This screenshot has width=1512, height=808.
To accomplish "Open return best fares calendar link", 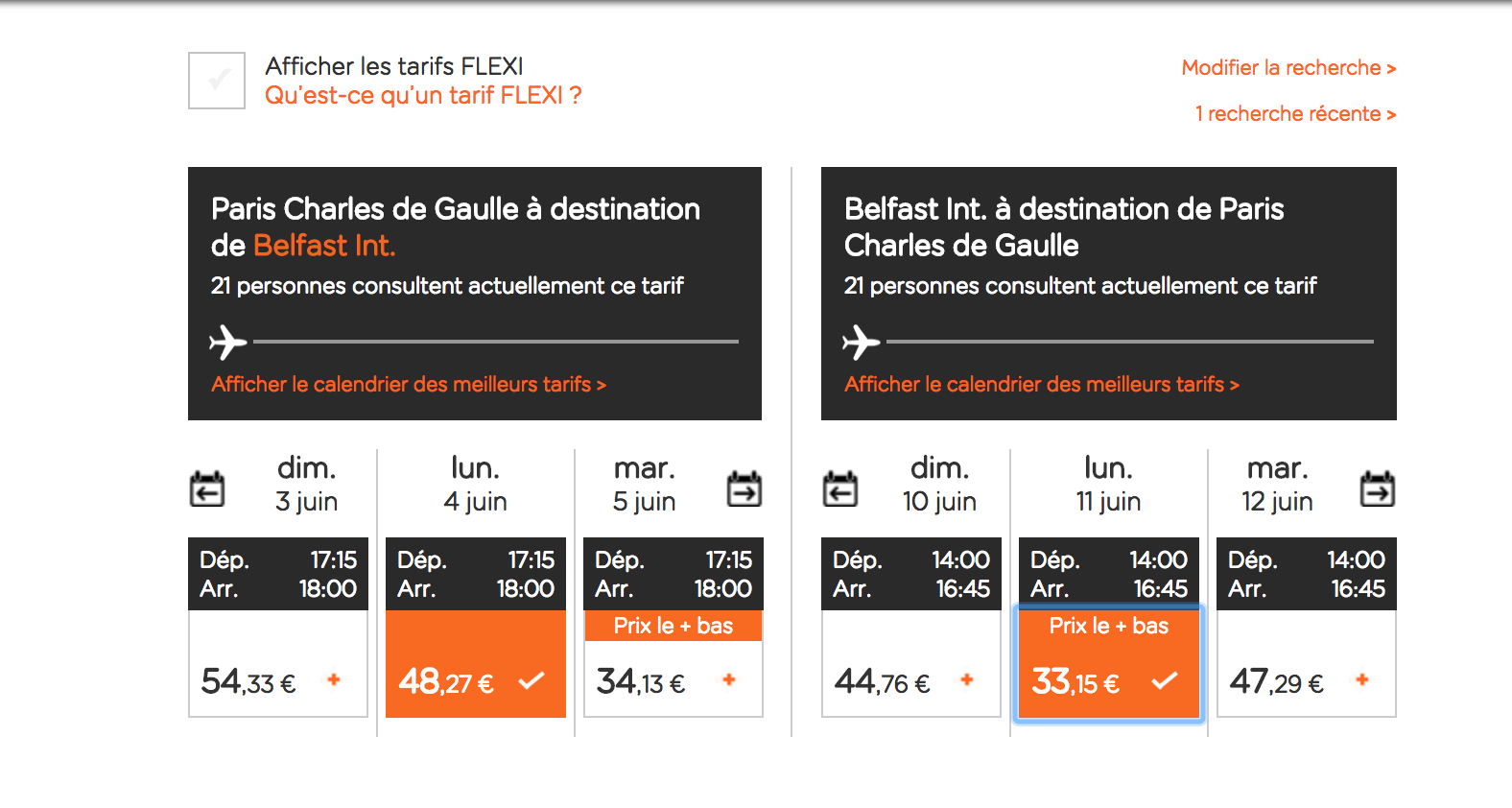I will [1042, 385].
